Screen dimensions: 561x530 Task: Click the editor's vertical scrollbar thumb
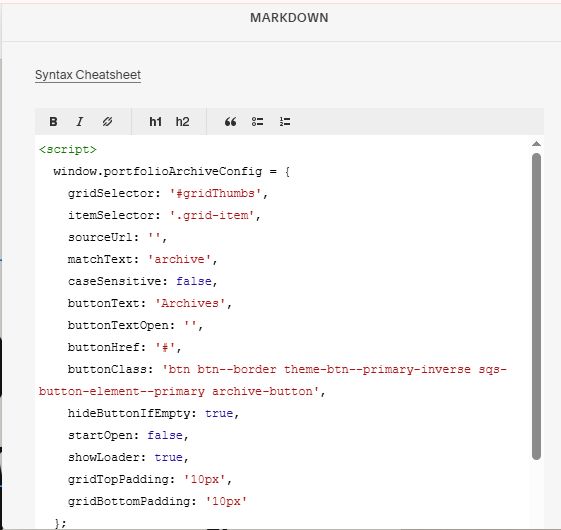point(536,306)
